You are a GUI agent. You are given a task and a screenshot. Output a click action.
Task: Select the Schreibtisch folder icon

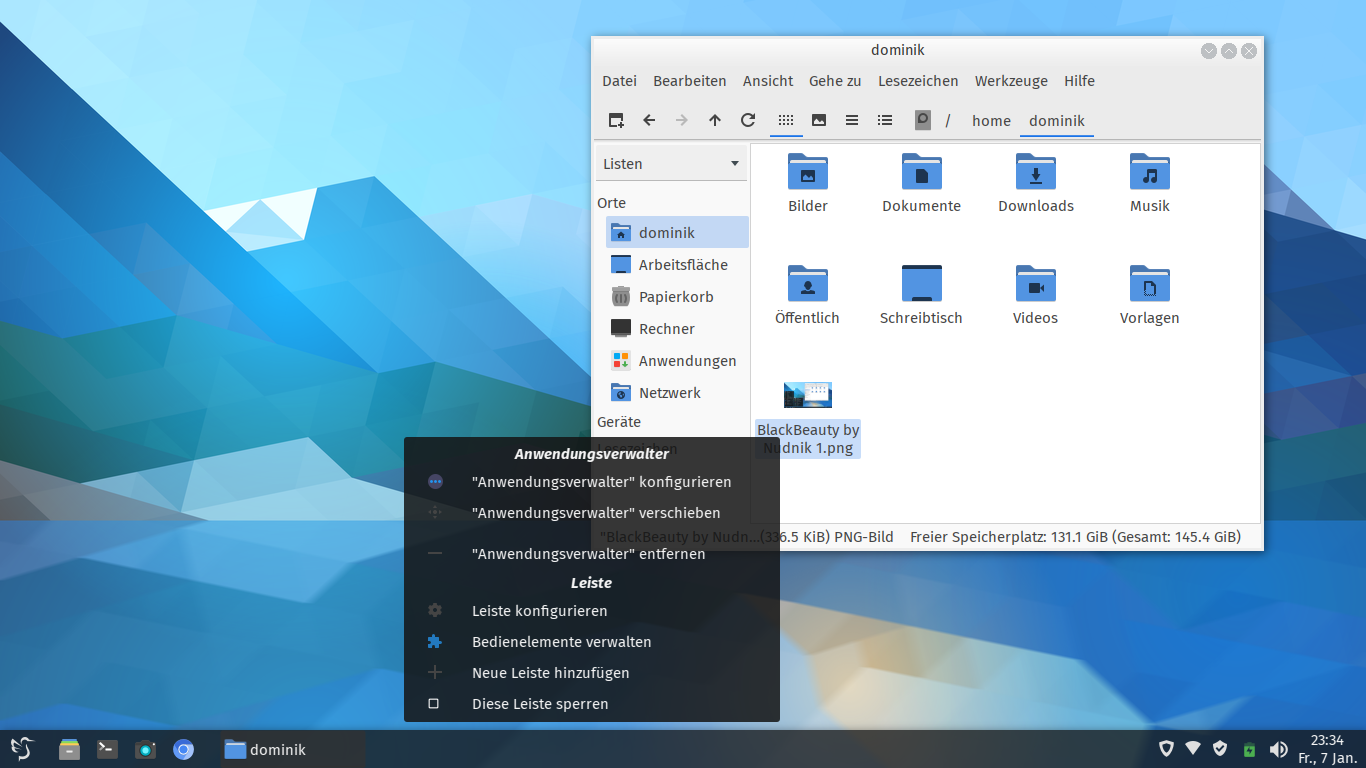[922, 284]
